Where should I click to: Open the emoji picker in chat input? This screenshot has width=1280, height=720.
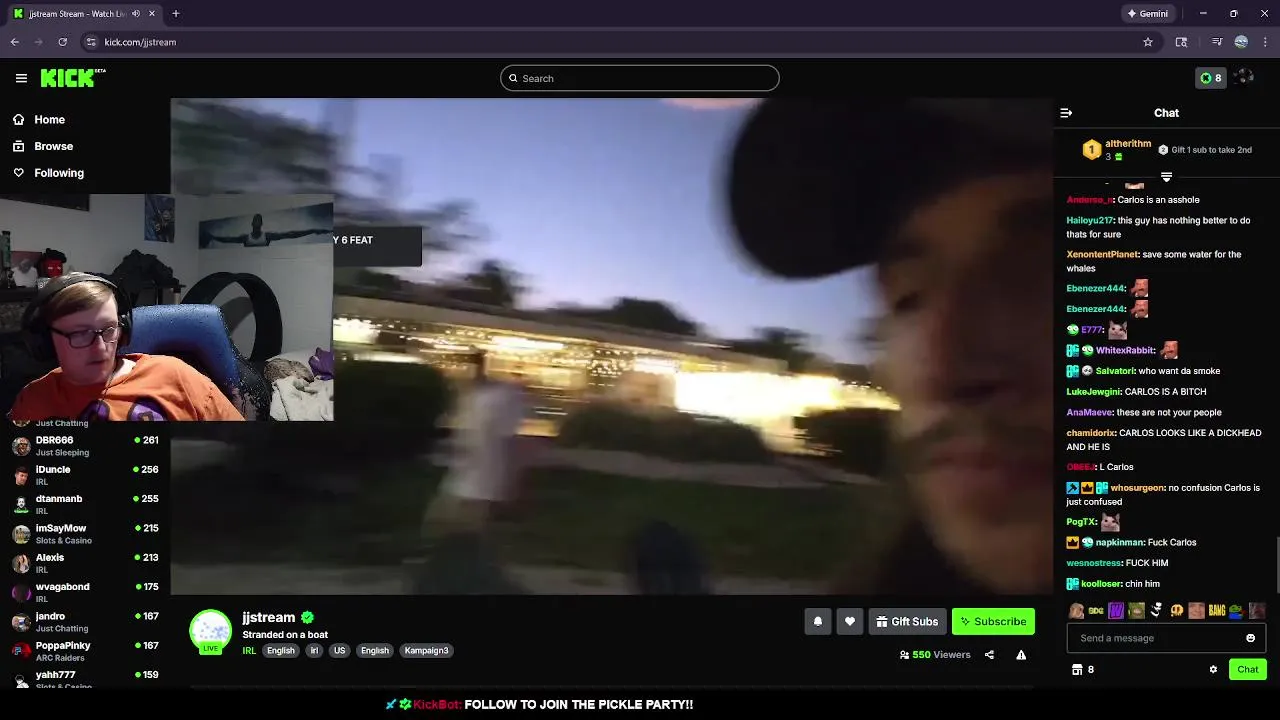(1250, 638)
